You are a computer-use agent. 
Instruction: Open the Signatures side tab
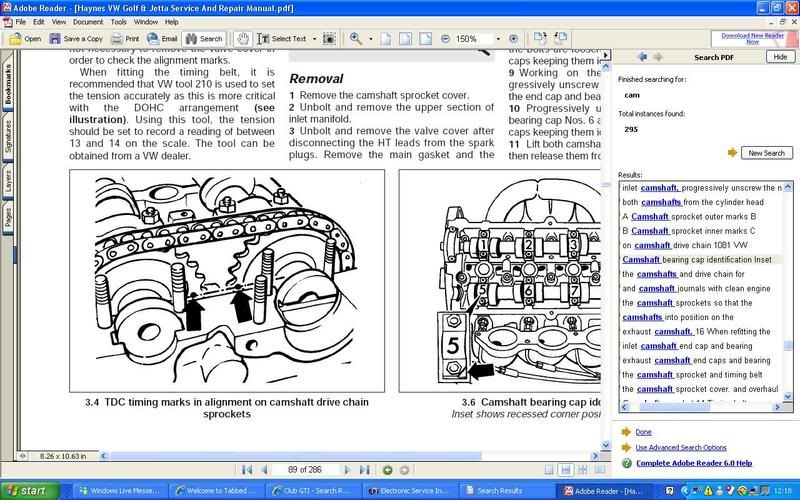pos(8,137)
